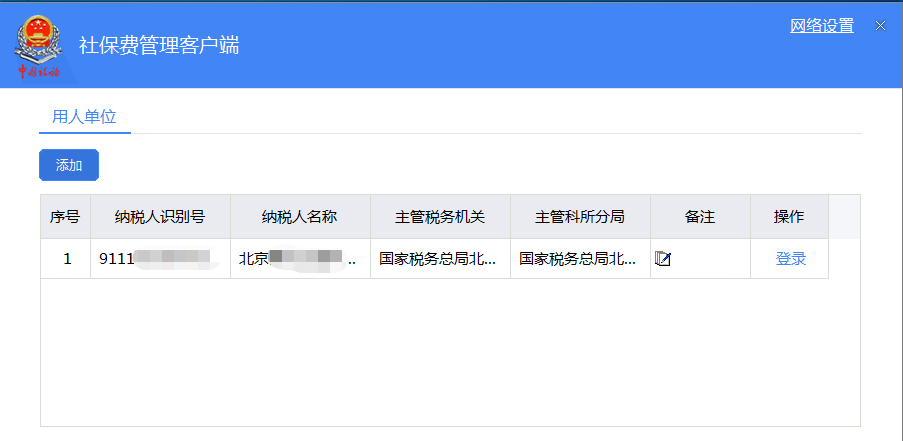Select the 序号 column header
This screenshot has width=903, height=441.
tap(65, 216)
